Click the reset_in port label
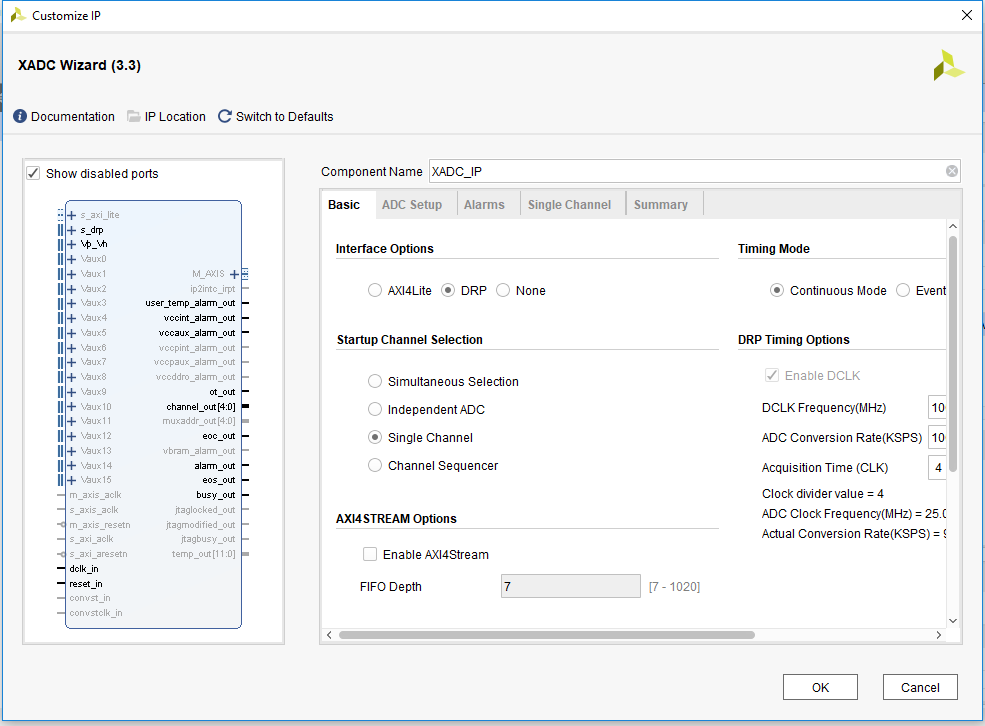This screenshot has width=985, height=726. [85, 583]
